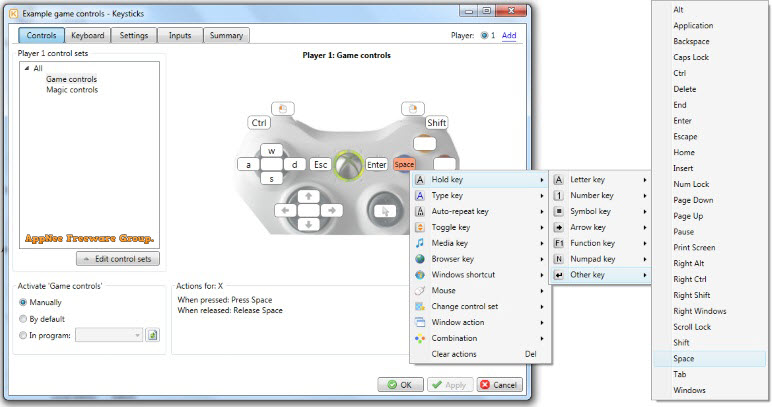Expand the Hold key submenu arrow

click(542, 180)
